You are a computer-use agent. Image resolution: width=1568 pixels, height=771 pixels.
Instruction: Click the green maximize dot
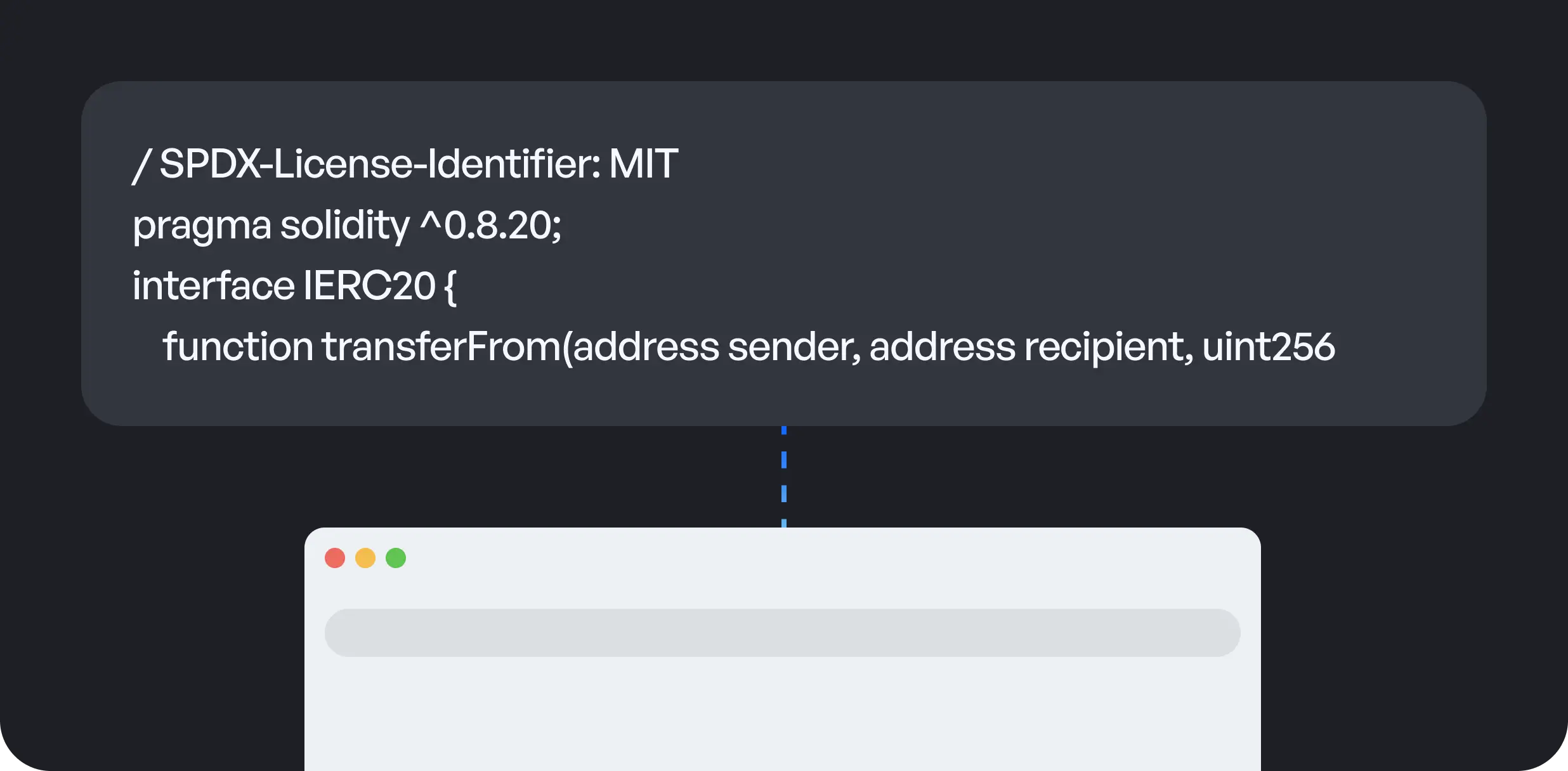pyautogui.click(x=396, y=558)
